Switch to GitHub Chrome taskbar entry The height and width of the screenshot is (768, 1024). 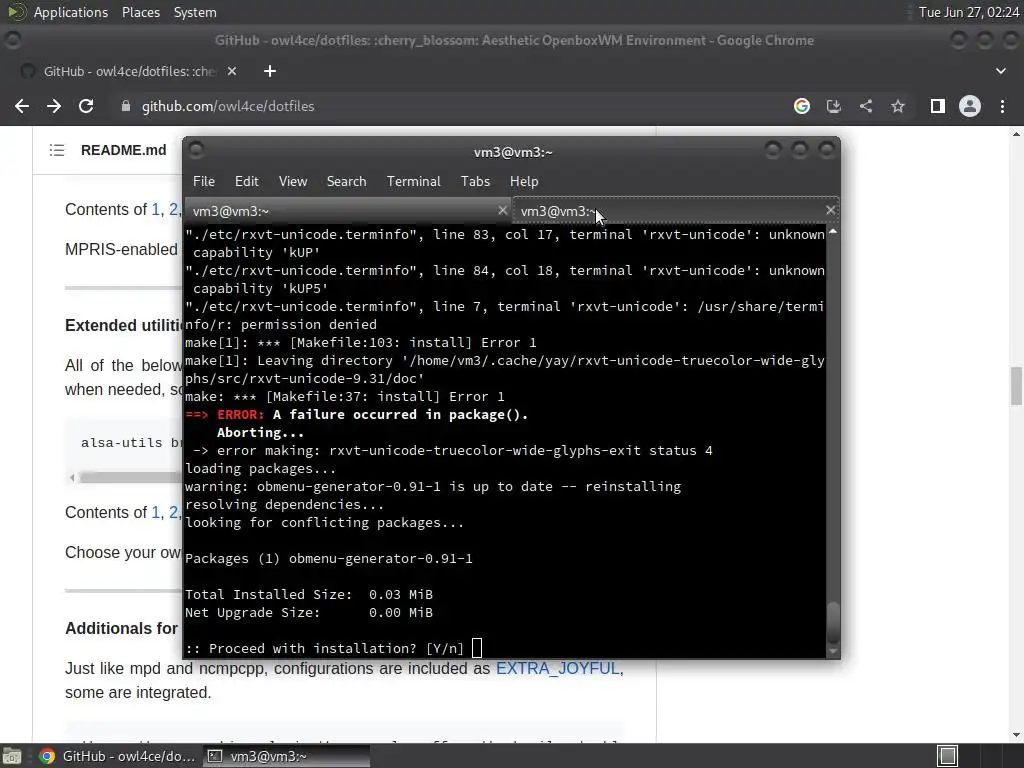pyautogui.click(x=118, y=756)
